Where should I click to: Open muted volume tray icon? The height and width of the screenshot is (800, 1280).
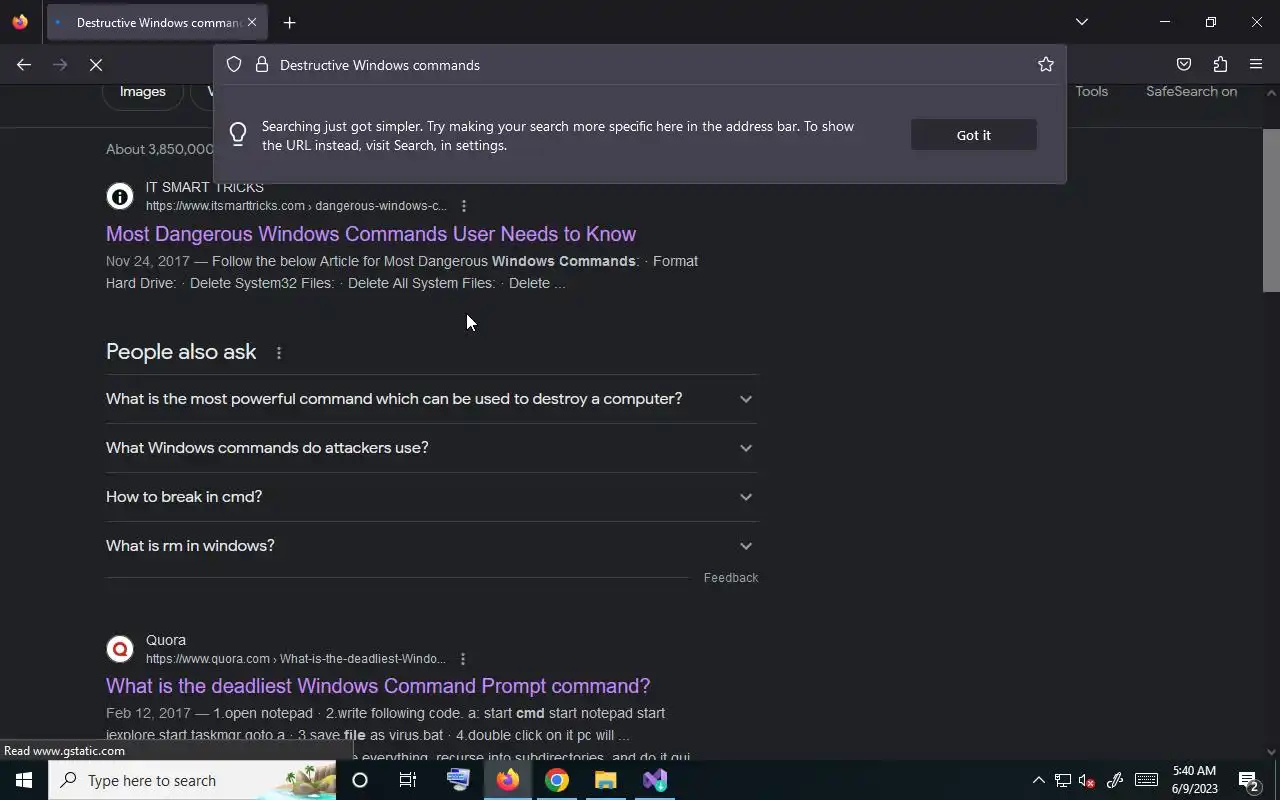(1087, 780)
